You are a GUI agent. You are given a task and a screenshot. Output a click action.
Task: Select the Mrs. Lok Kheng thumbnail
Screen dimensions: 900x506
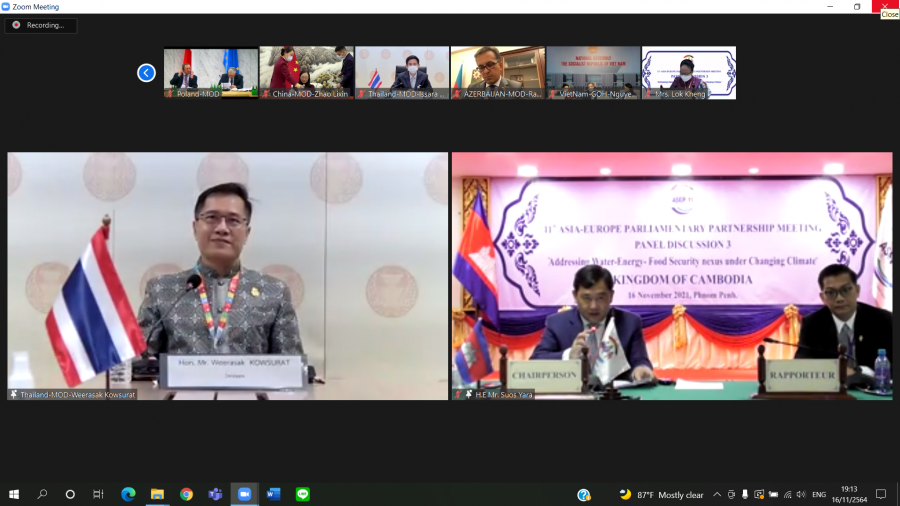pos(688,72)
